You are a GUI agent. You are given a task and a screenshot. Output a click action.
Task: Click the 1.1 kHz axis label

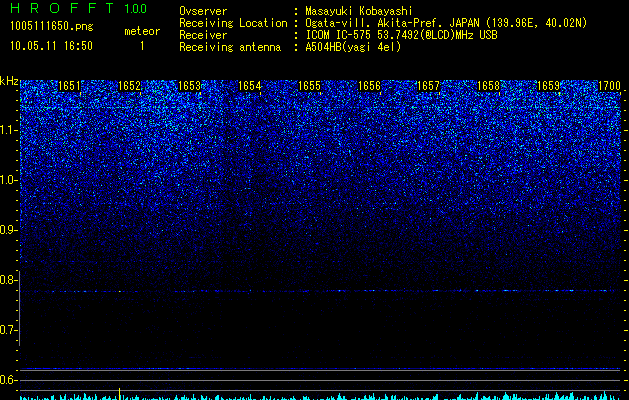9,130
